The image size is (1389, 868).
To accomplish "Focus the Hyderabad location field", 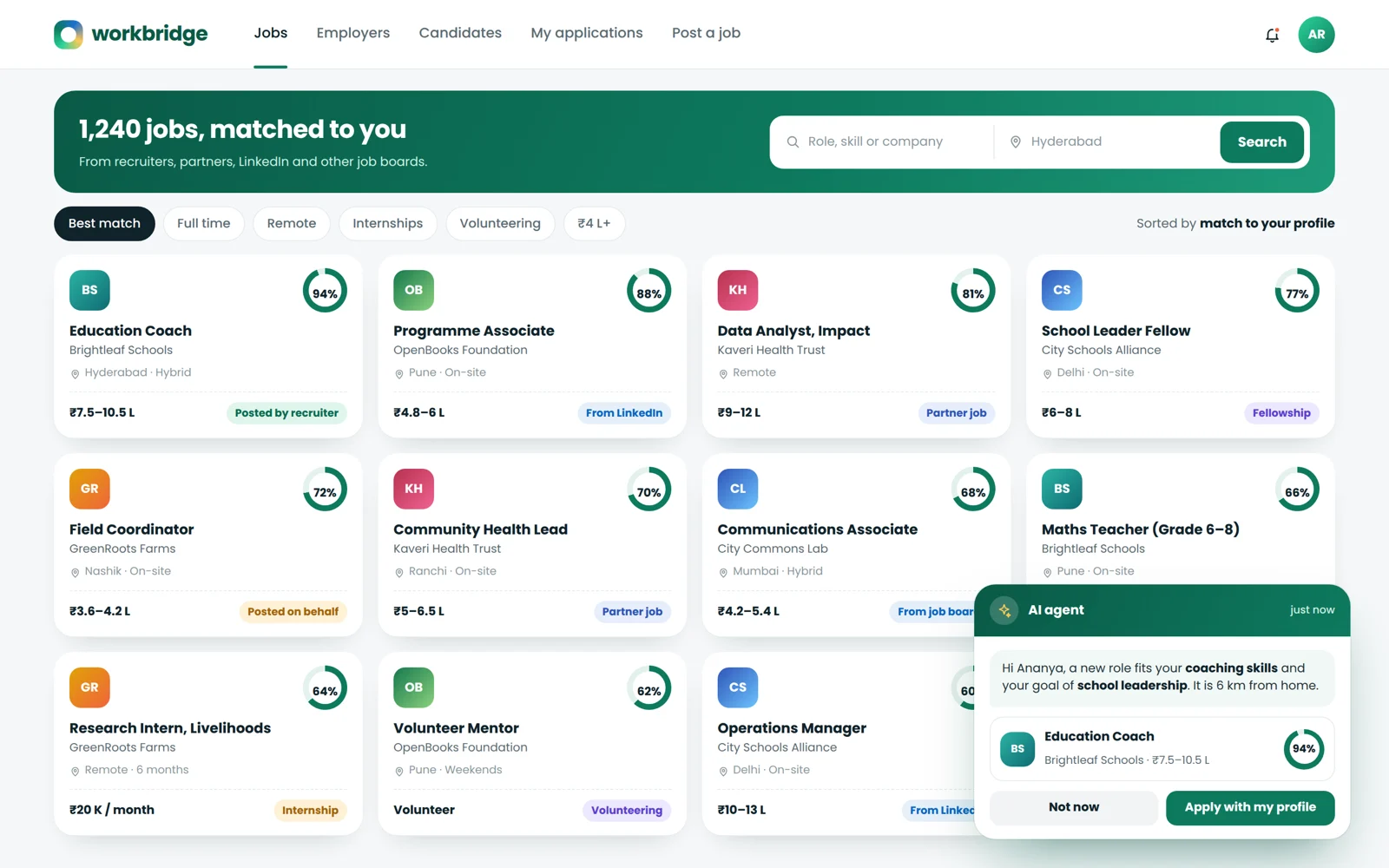I will coord(1107,141).
